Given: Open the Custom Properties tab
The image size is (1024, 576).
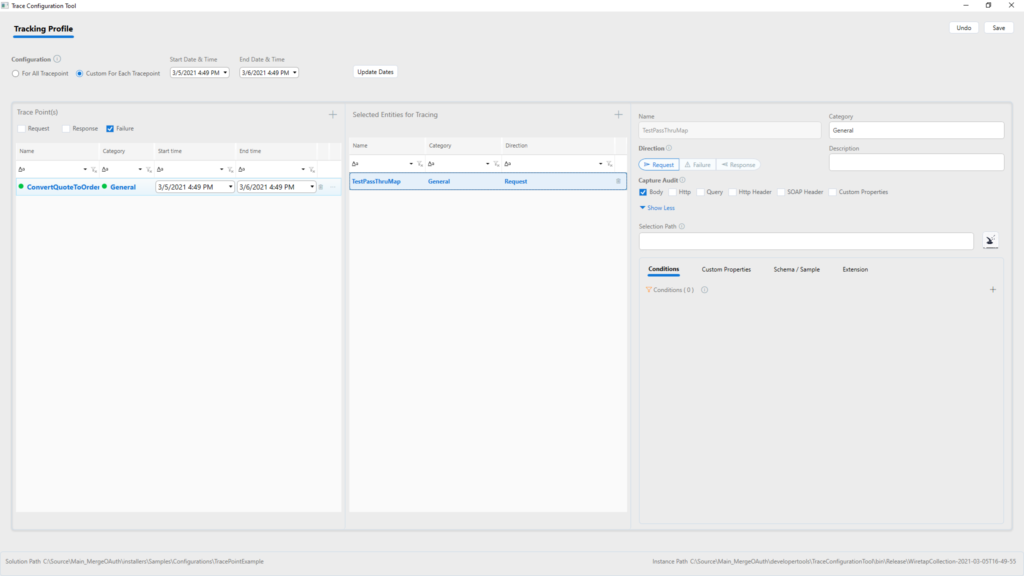Looking at the screenshot, I should 726,269.
